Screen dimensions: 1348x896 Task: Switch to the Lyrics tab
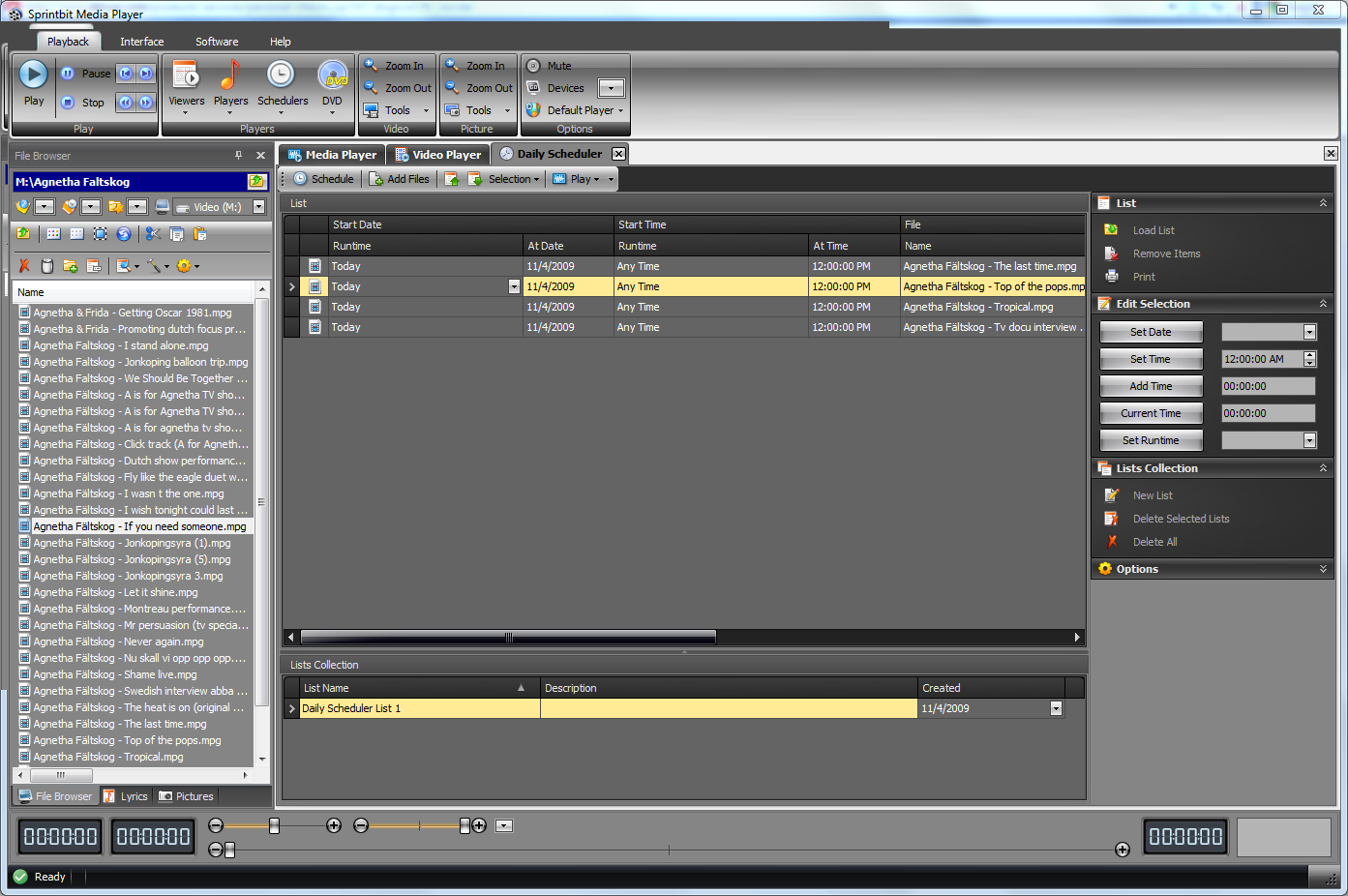coord(126,796)
